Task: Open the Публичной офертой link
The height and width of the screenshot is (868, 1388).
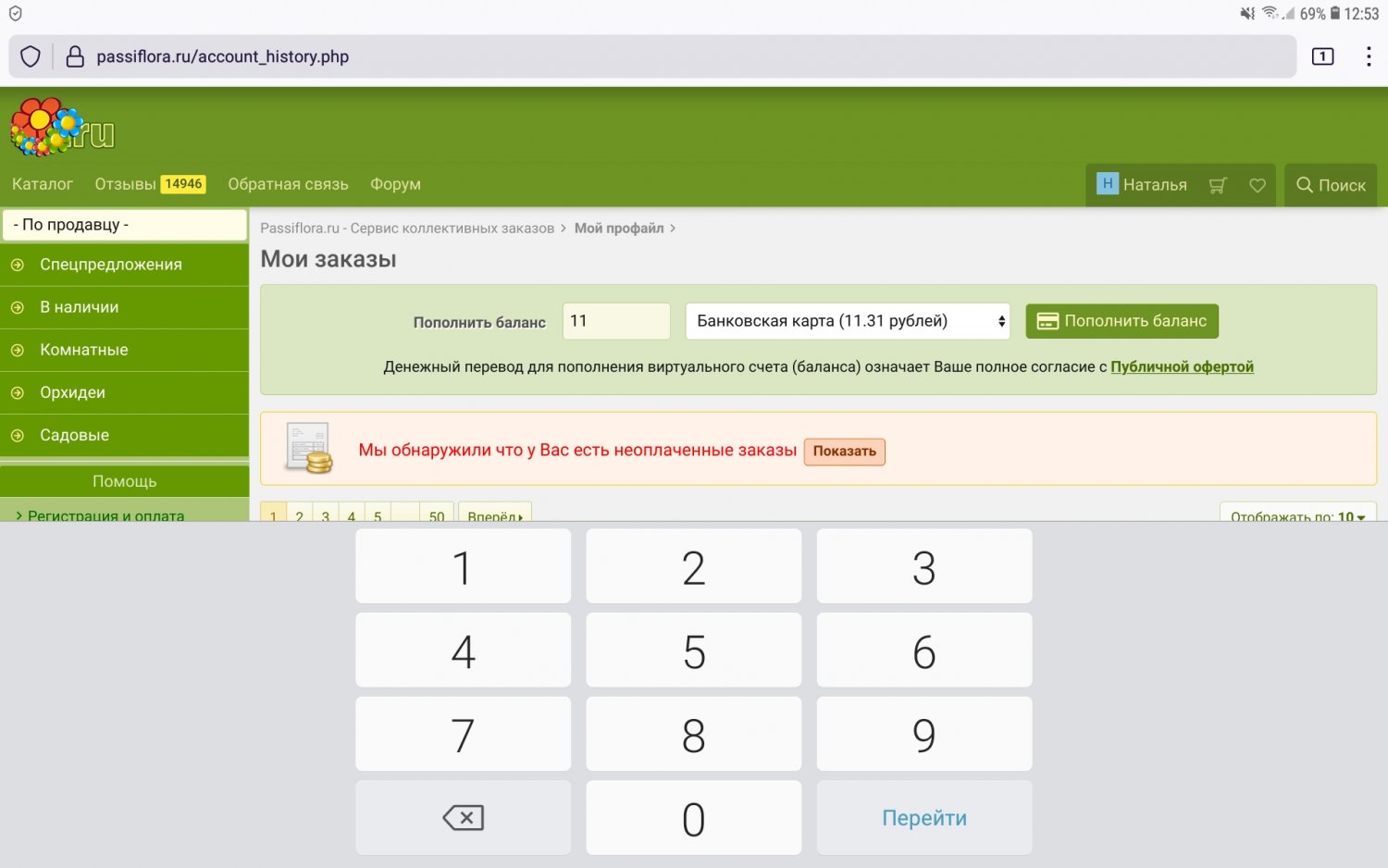Action: coord(1182,366)
